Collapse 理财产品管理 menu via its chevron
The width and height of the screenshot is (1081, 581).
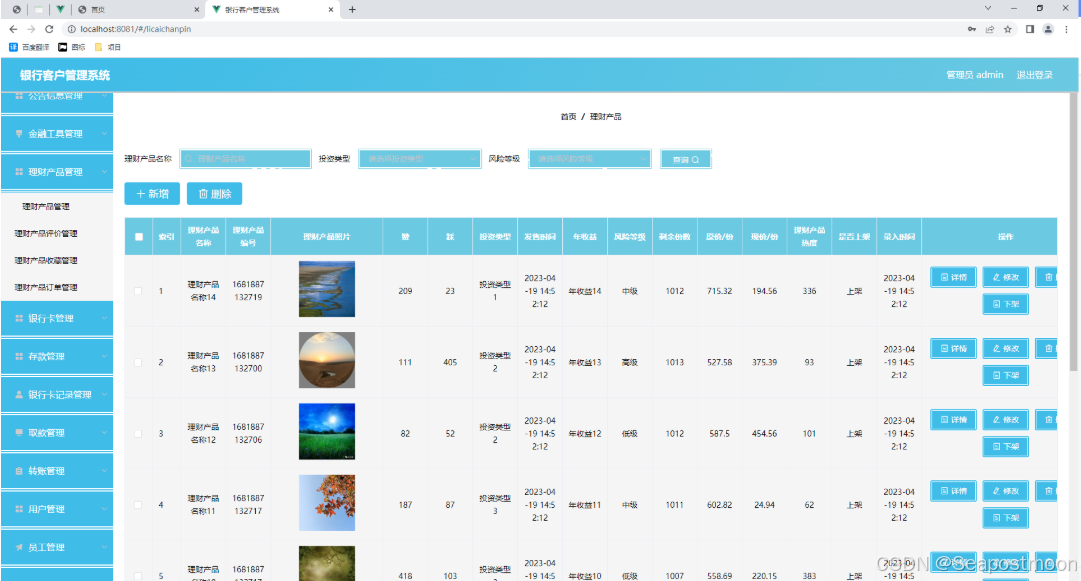tap(104, 172)
